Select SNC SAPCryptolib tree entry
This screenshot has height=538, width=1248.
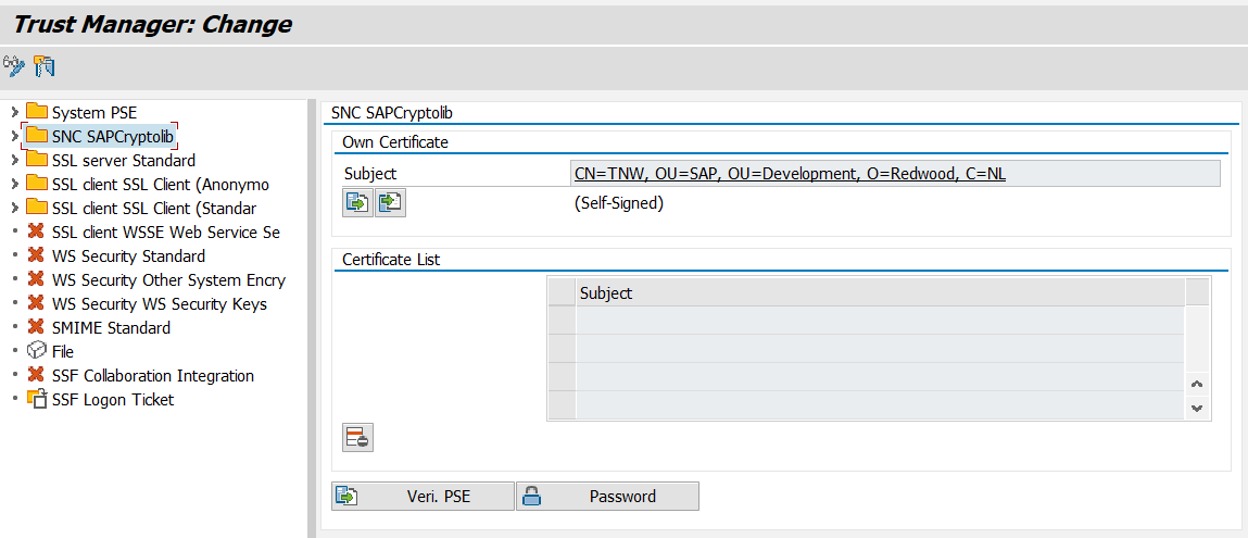point(113,136)
